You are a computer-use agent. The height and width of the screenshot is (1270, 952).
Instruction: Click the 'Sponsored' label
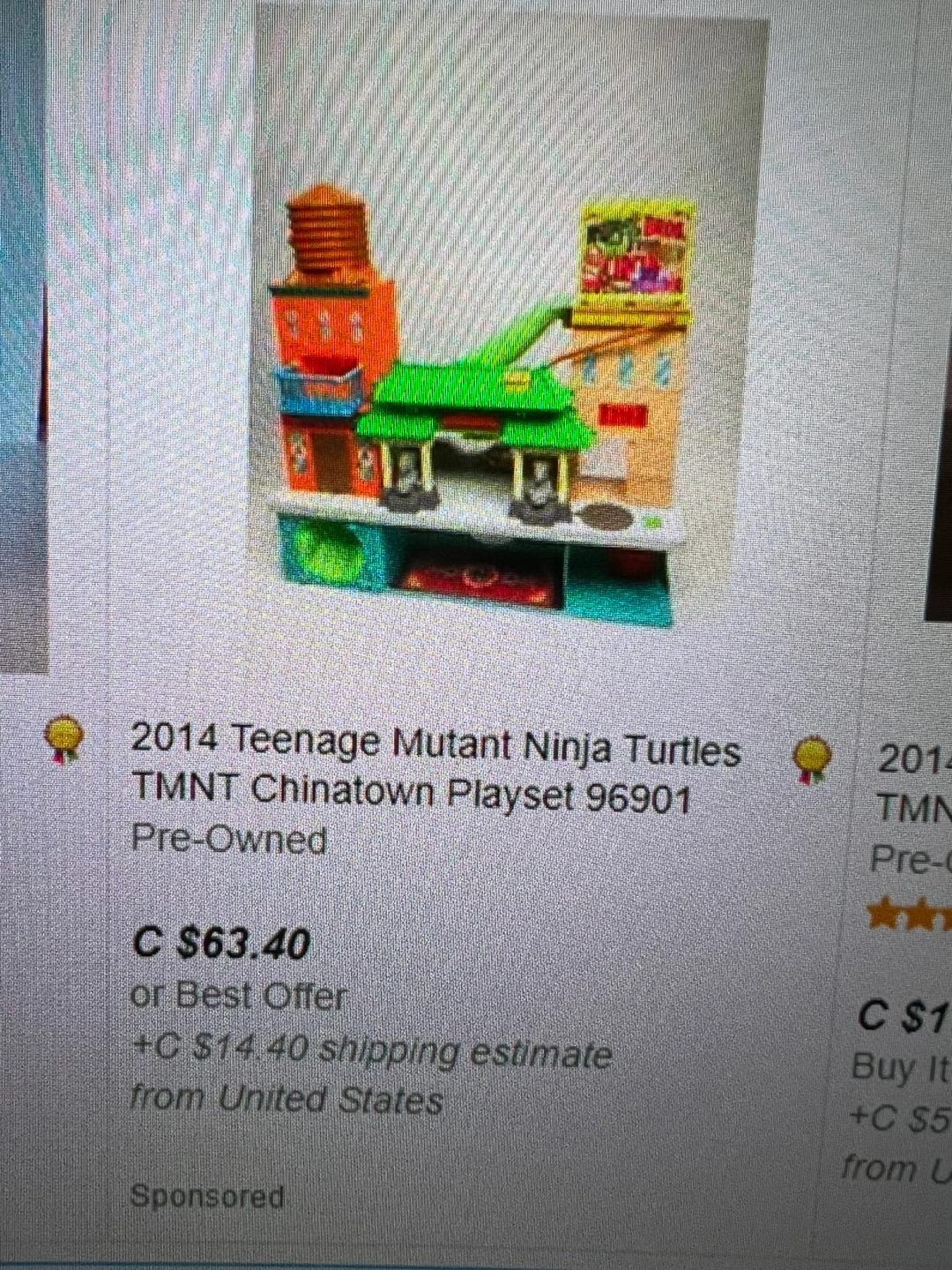point(207,1196)
